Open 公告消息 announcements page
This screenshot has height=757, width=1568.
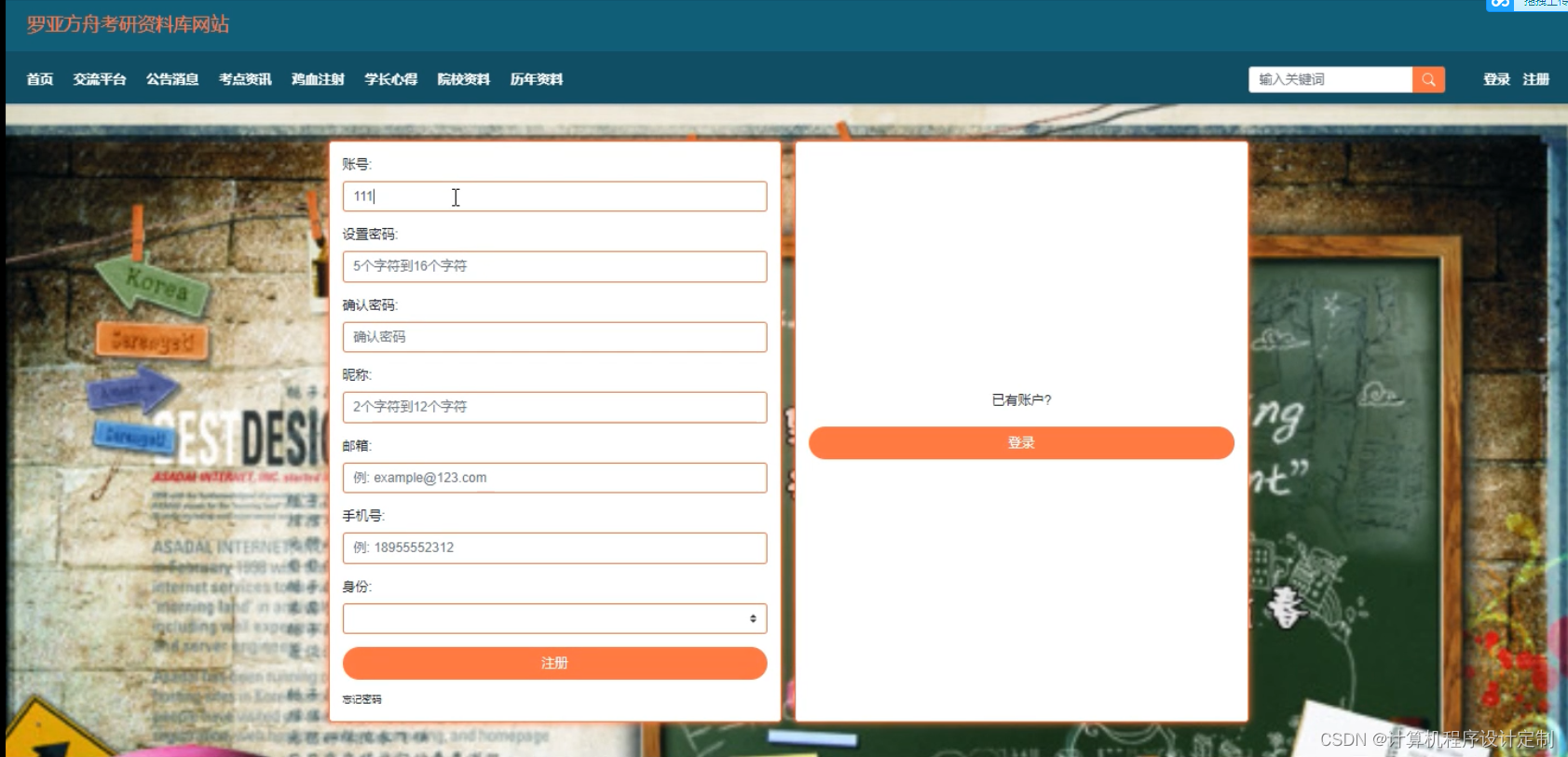pyautogui.click(x=172, y=79)
